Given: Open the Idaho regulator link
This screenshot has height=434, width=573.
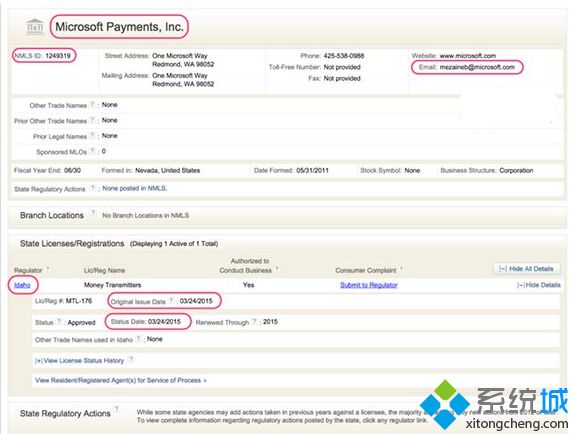Looking at the screenshot, I should click(22, 285).
